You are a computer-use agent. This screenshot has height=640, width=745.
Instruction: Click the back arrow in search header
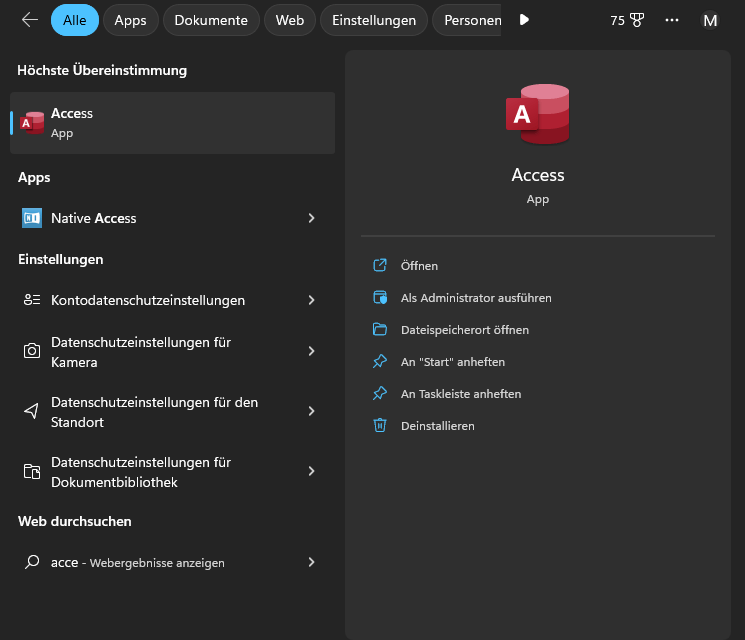tap(29, 20)
